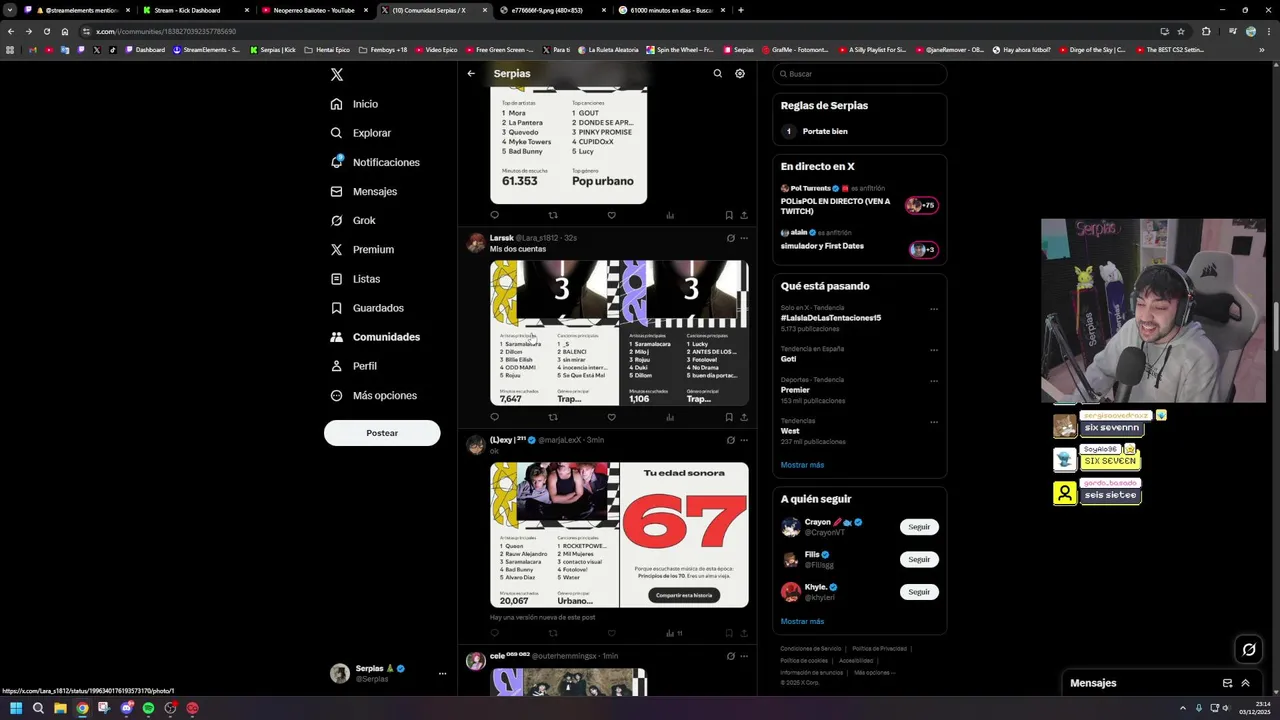Like Laresk's post
The image size is (1280, 720).
611,417
